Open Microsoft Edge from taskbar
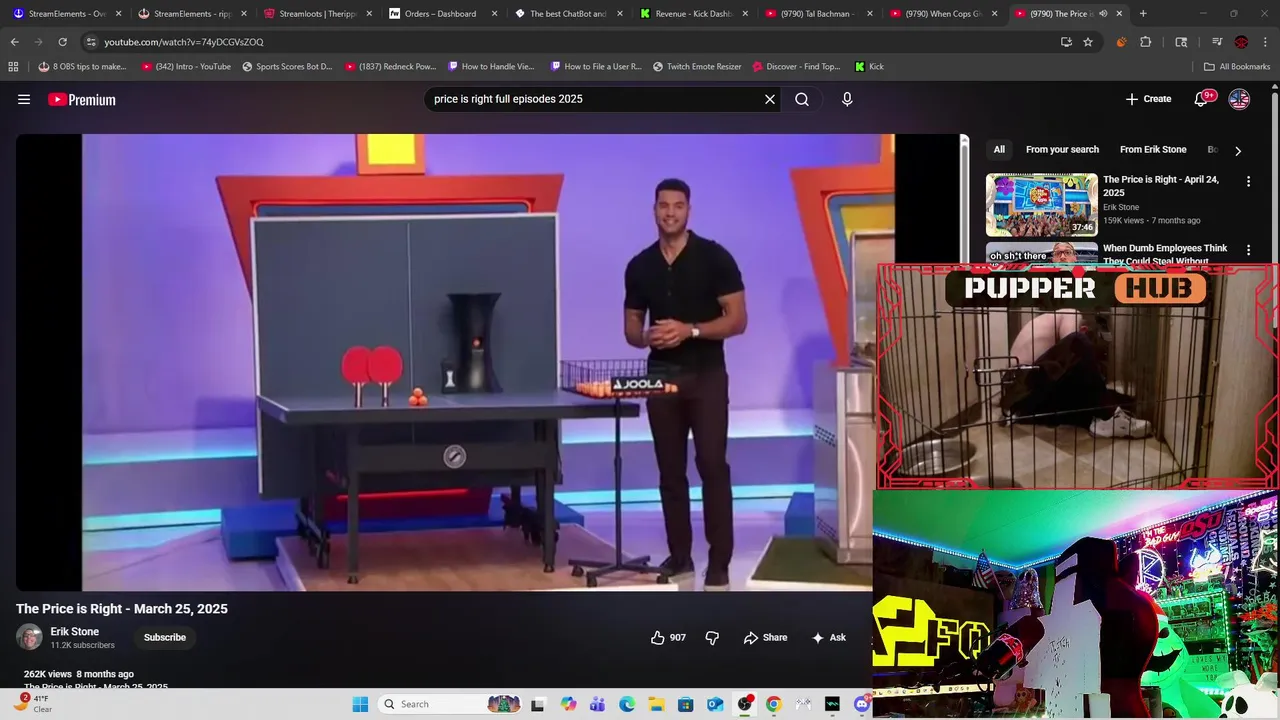The height and width of the screenshot is (720, 1280). point(627,704)
